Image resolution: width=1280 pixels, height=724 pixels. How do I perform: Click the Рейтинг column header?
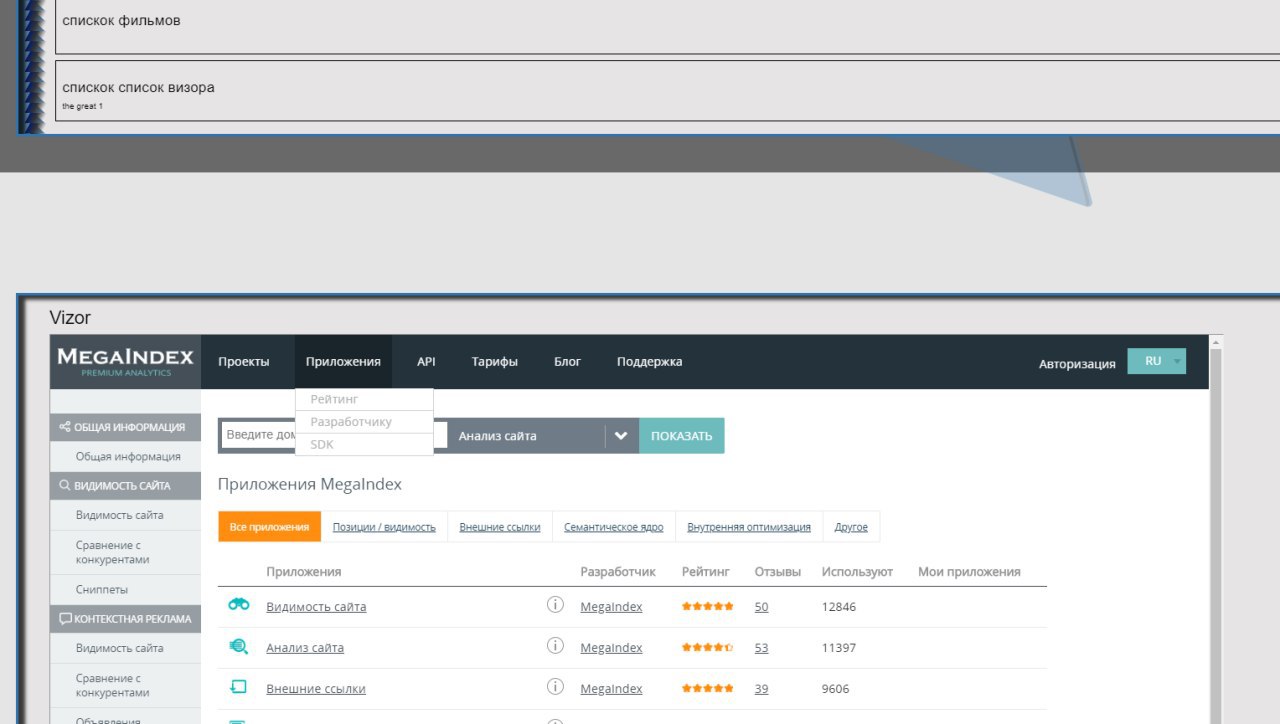(706, 572)
